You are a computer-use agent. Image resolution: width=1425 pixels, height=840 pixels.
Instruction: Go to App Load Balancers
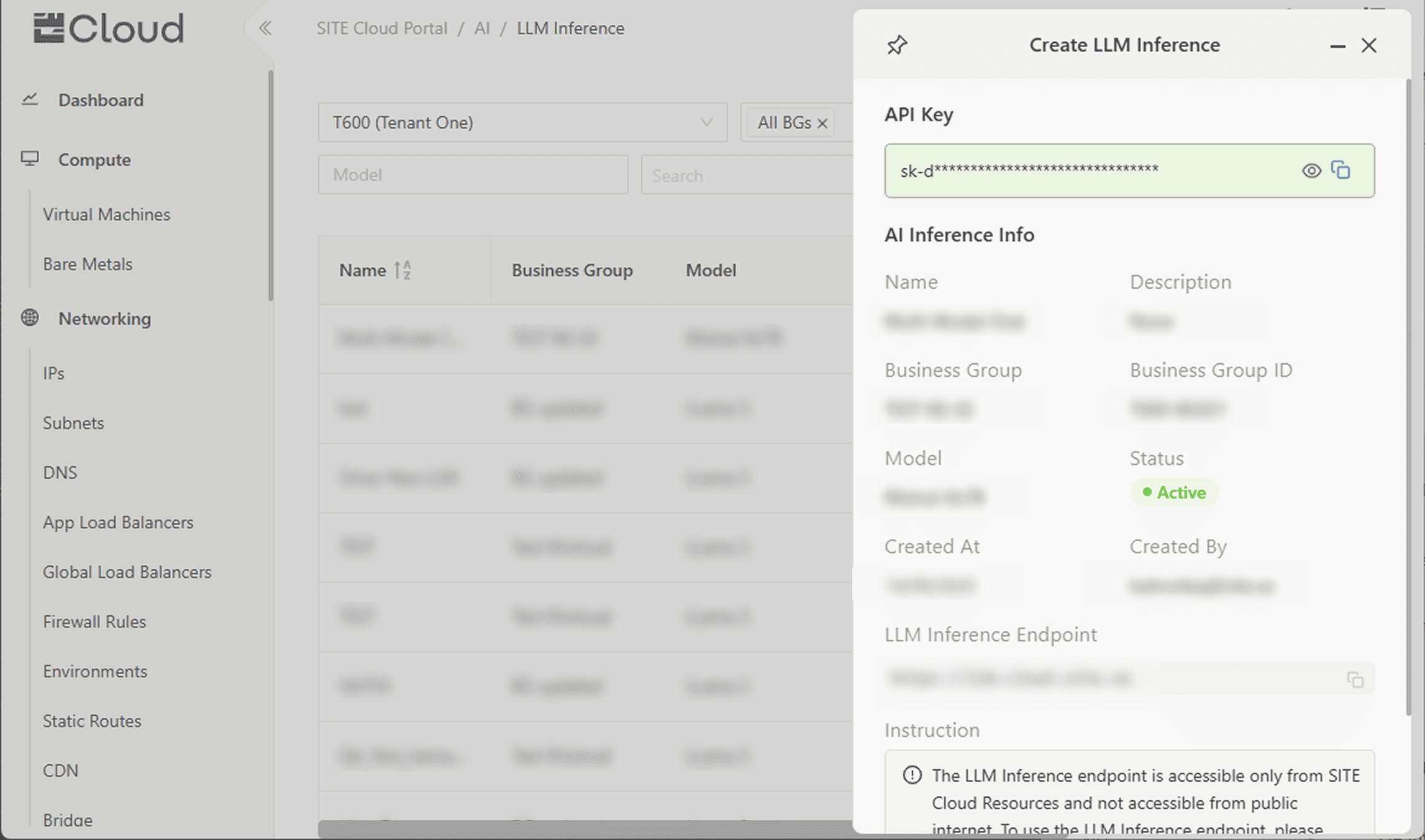[118, 522]
